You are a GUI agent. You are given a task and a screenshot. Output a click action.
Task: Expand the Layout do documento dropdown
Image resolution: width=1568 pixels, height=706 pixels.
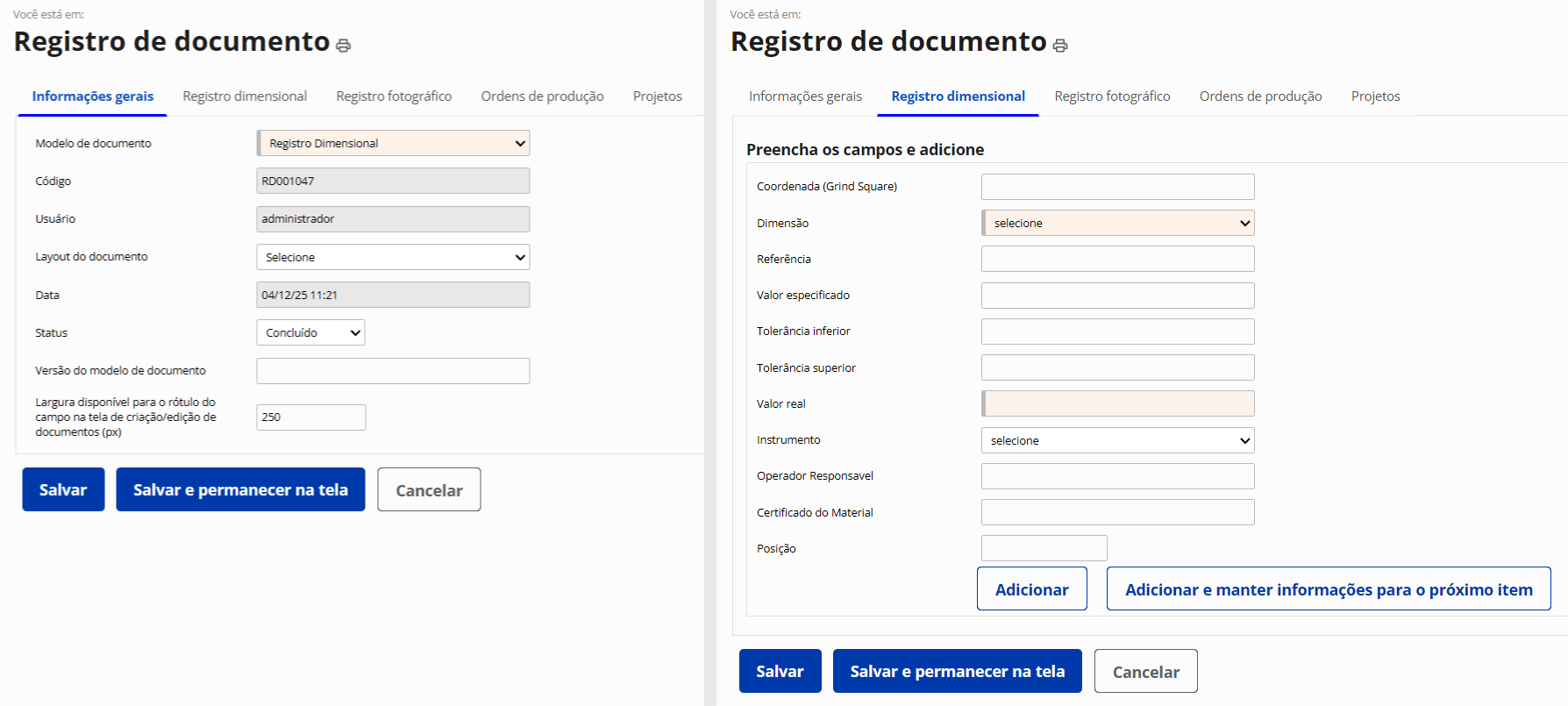[393, 257]
